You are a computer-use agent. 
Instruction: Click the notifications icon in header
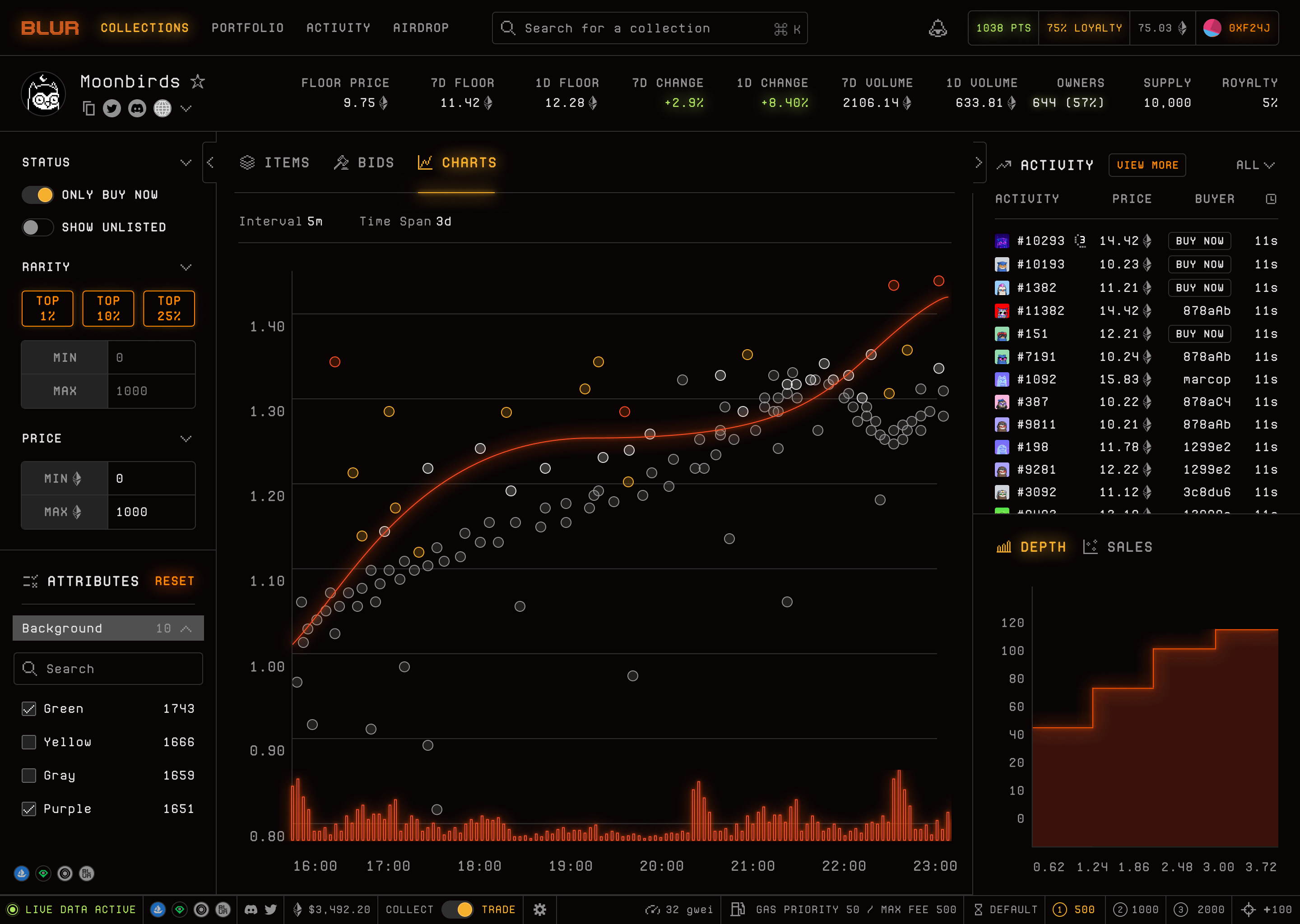point(938,28)
